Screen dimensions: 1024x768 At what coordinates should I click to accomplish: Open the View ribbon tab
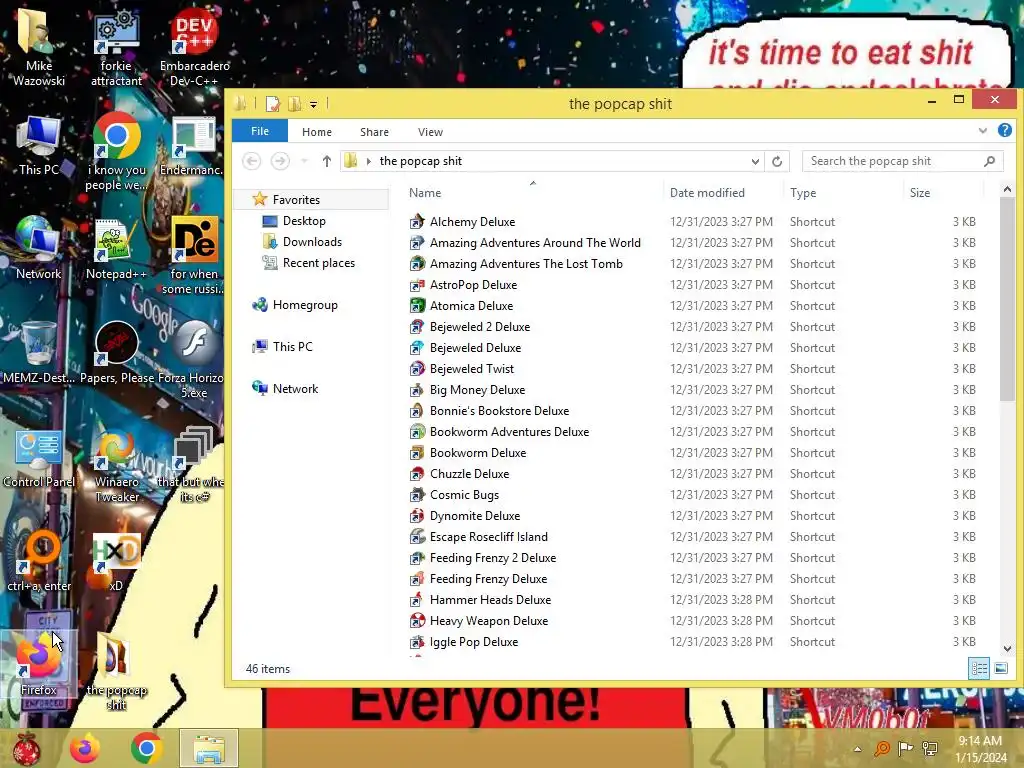(430, 132)
